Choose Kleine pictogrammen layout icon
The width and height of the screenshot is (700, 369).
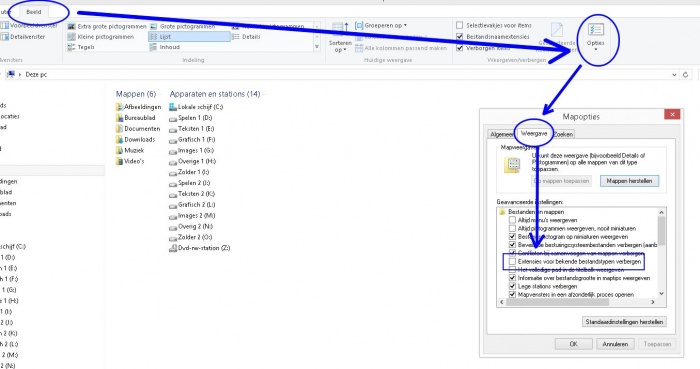coord(71,37)
